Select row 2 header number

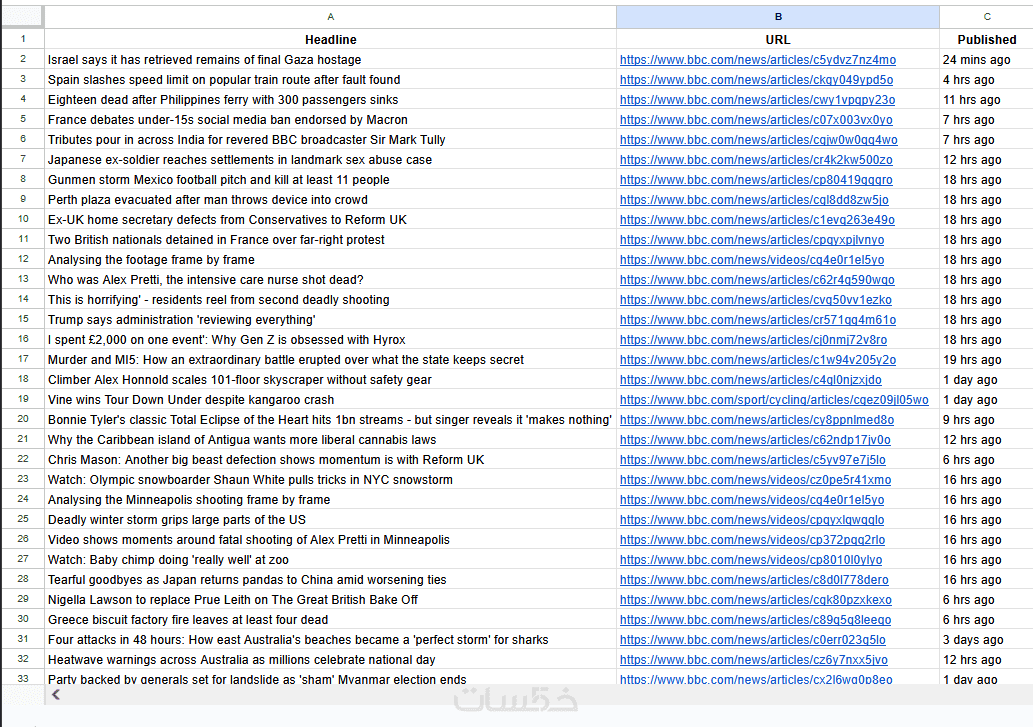click(22, 59)
